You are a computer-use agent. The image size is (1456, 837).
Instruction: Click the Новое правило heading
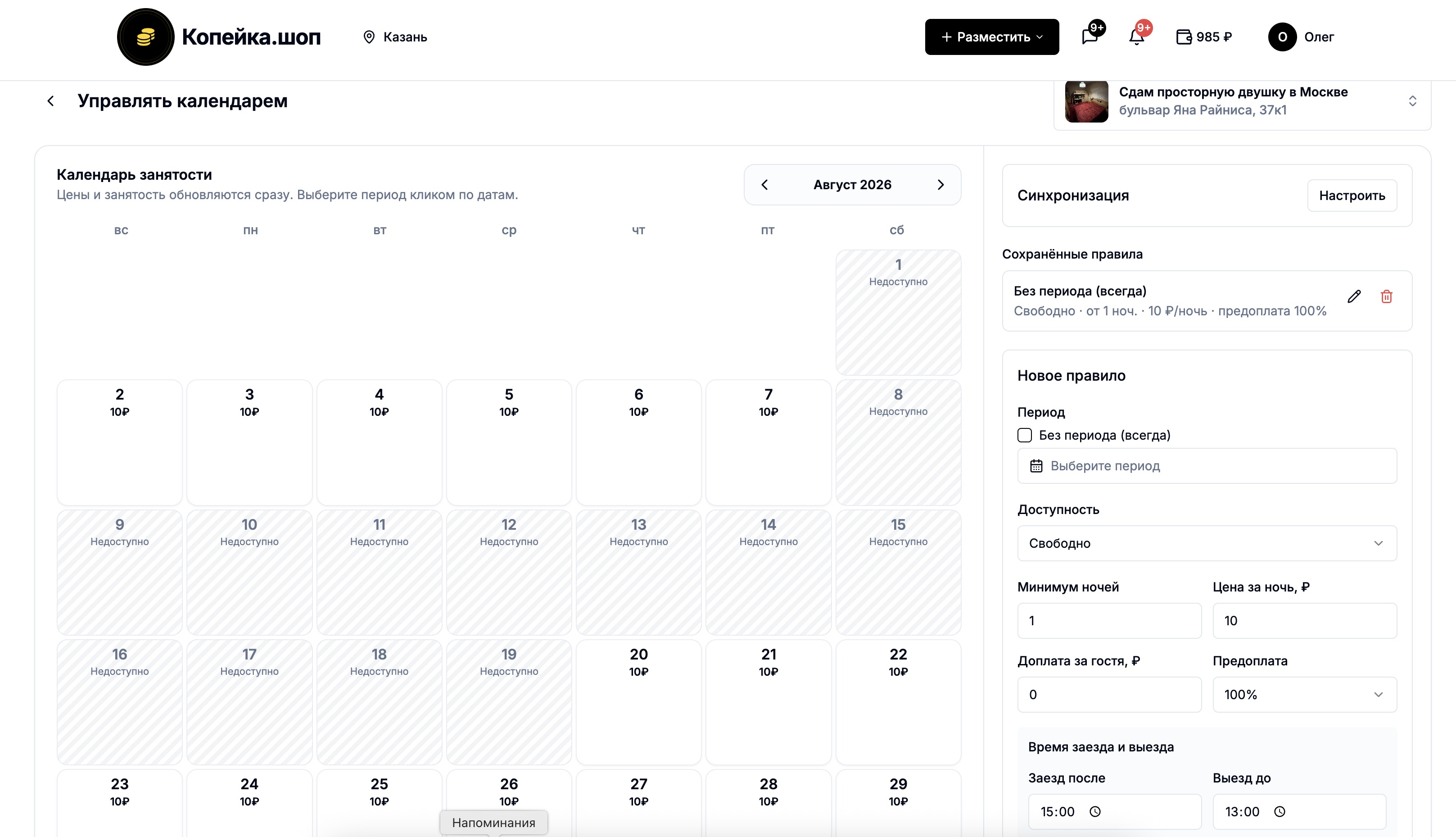click(1071, 375)
